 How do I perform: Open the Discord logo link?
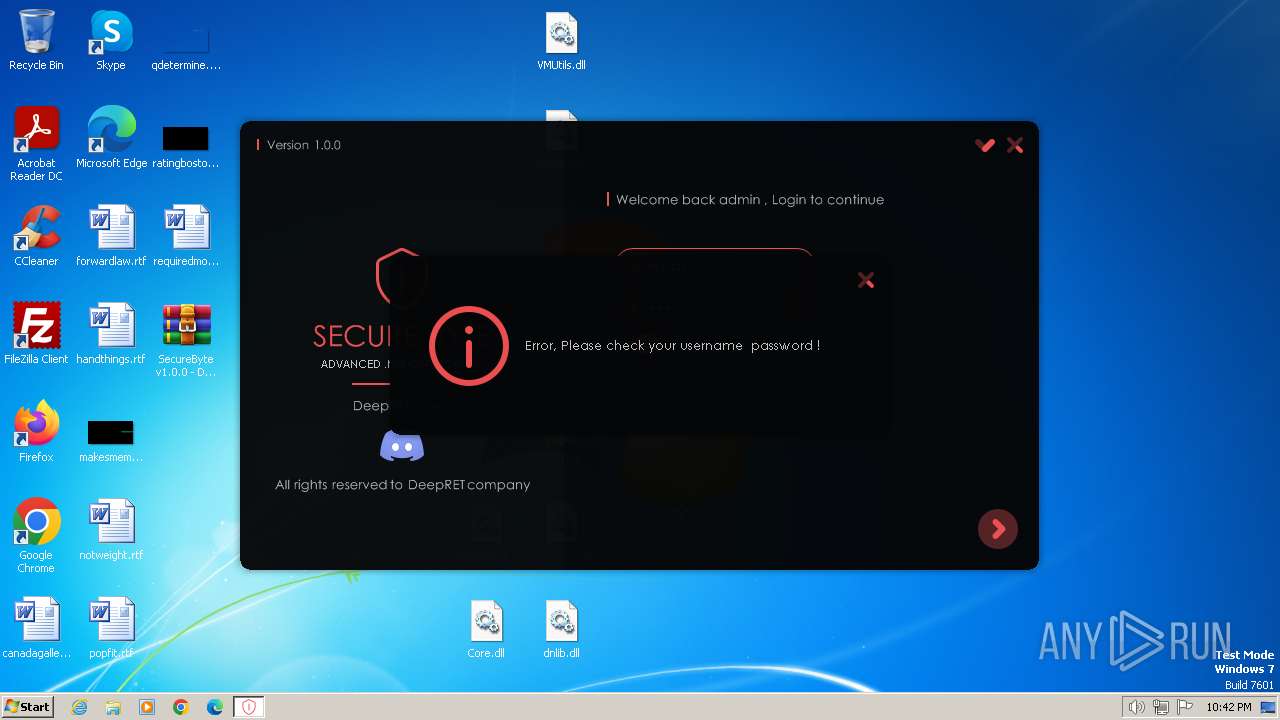(402, 446)
